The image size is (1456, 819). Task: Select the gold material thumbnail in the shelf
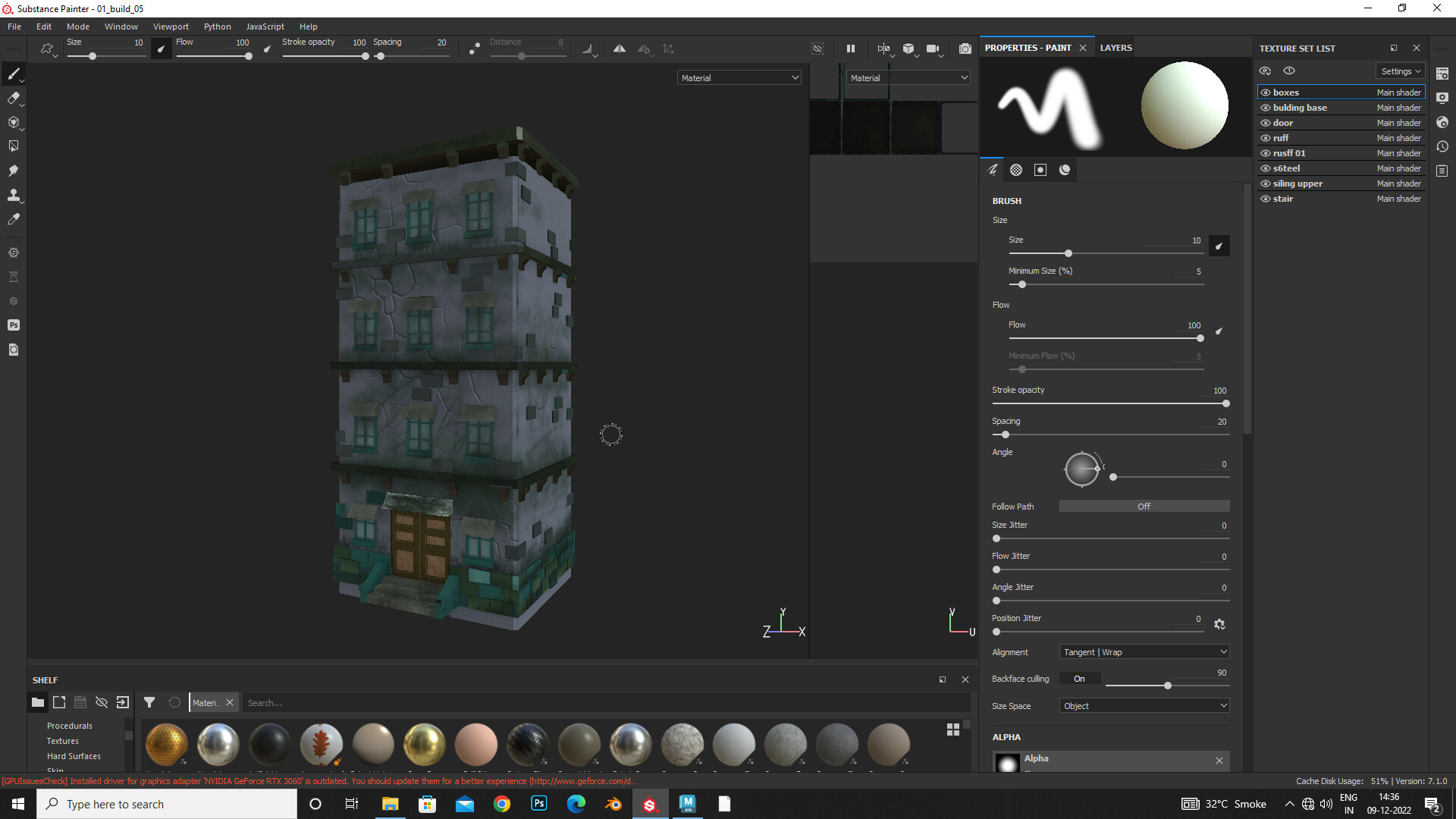(x=424, y=744)
